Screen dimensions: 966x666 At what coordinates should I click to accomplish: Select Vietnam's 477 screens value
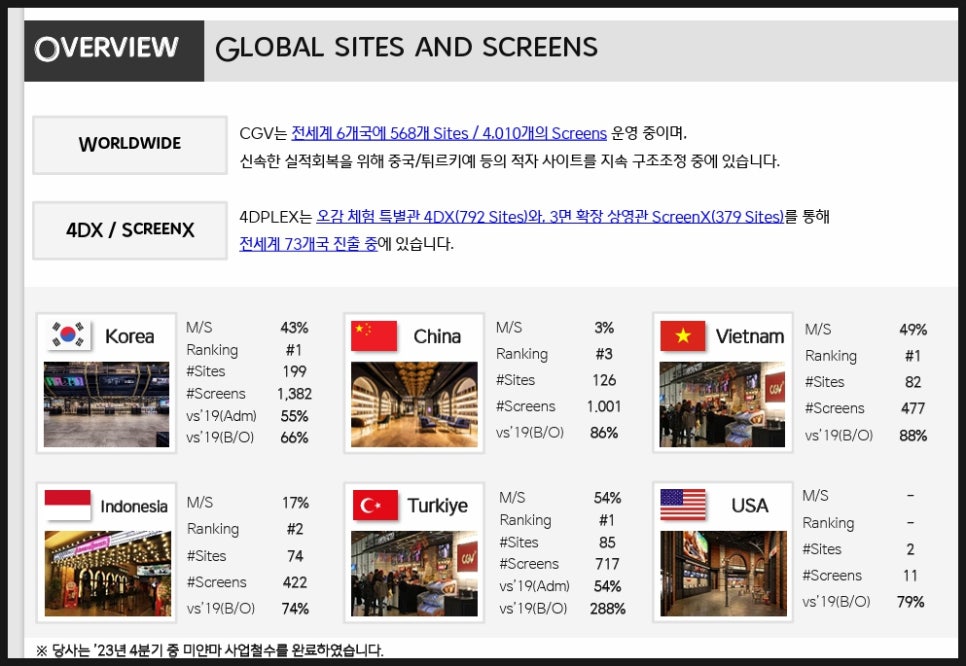pyautogui.click(x=913, y=408)
